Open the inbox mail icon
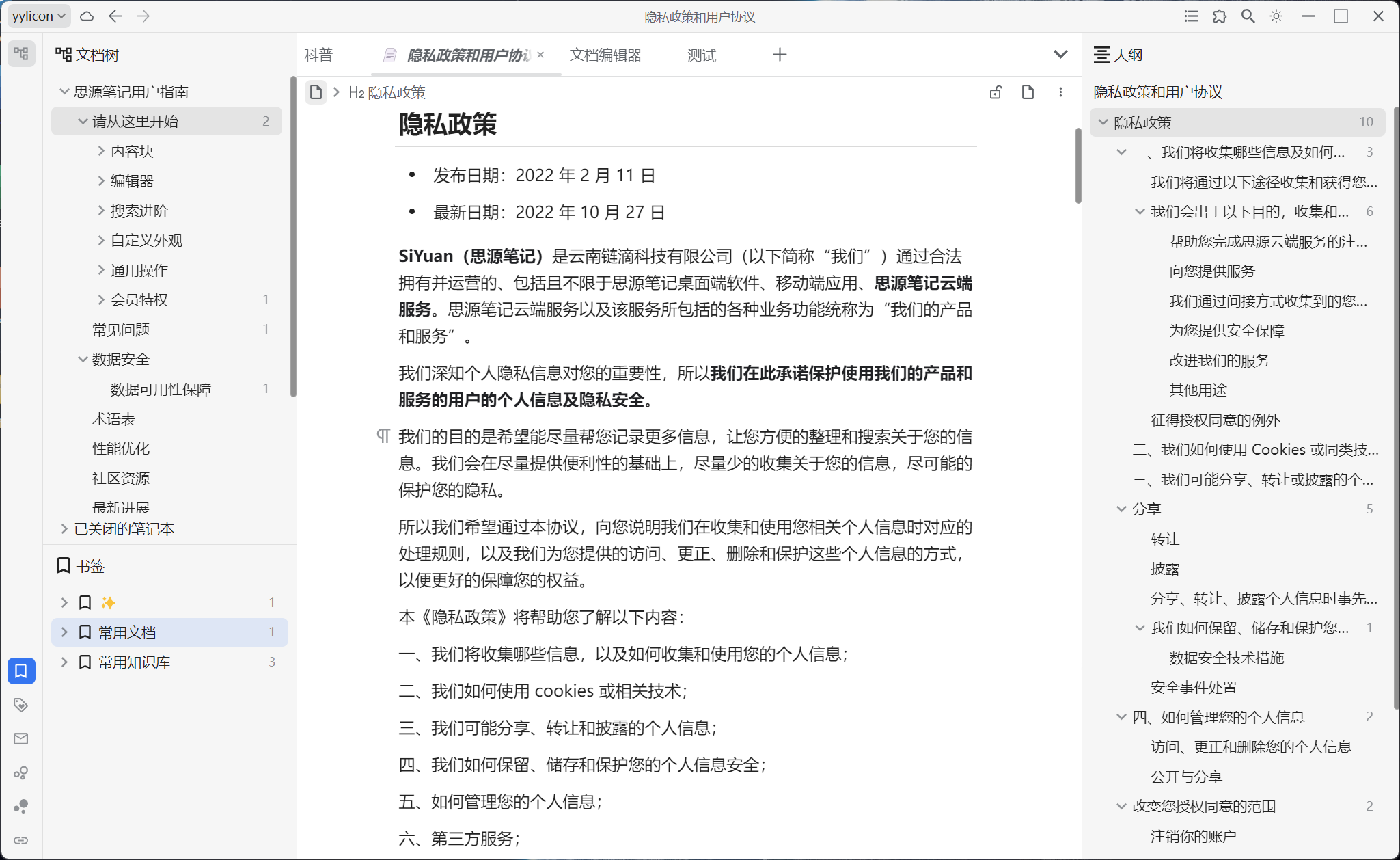 (x=21, y=738)
